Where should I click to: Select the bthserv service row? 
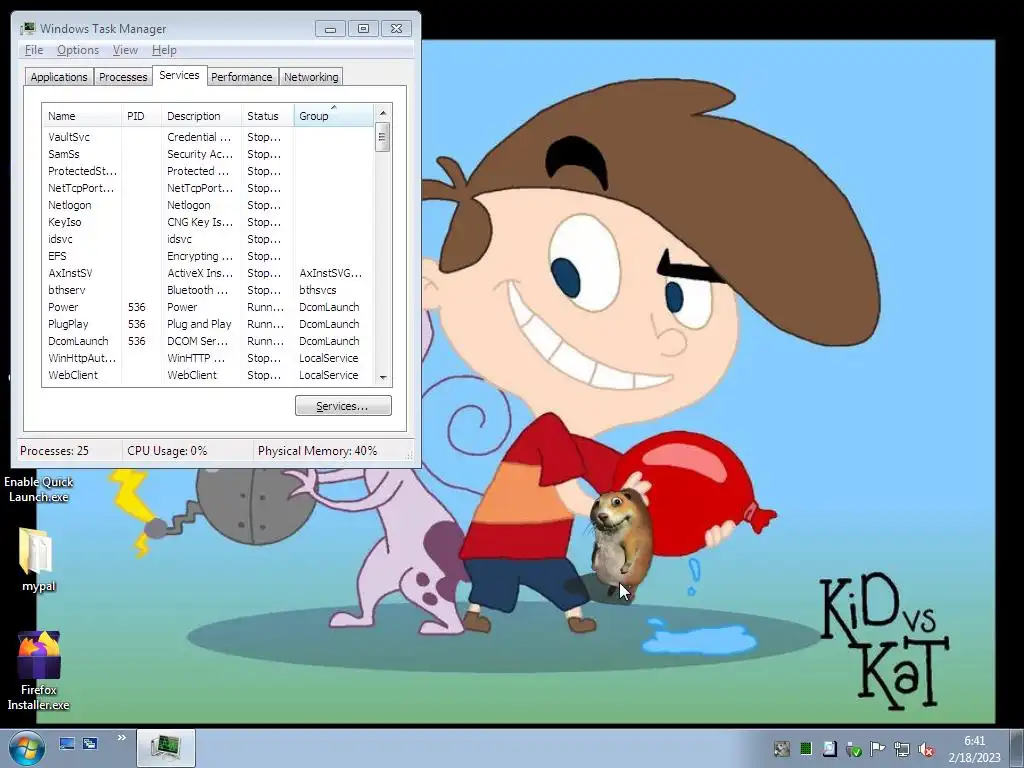(x=208, y=290)
